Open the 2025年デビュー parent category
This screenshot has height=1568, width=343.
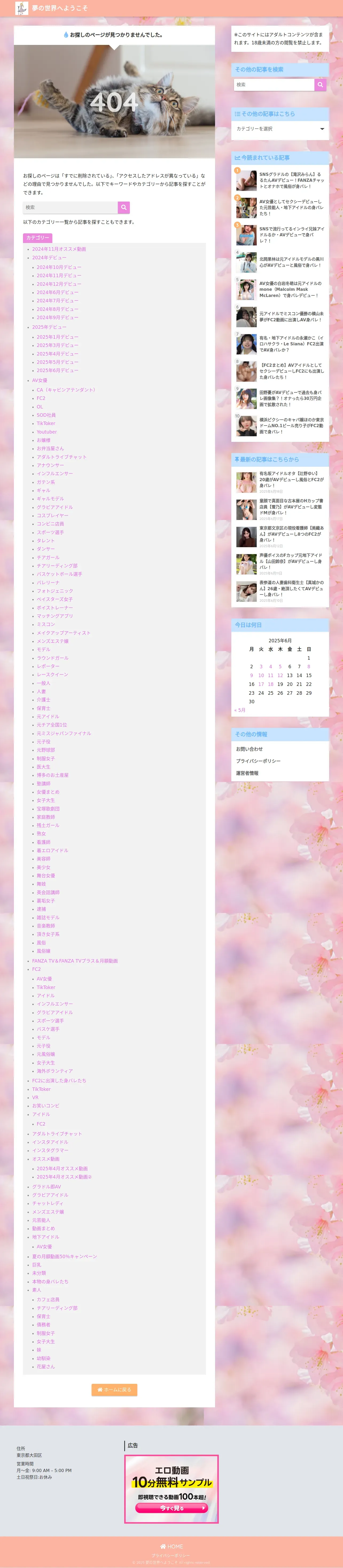pyautogui.click(x=49, y=327)
